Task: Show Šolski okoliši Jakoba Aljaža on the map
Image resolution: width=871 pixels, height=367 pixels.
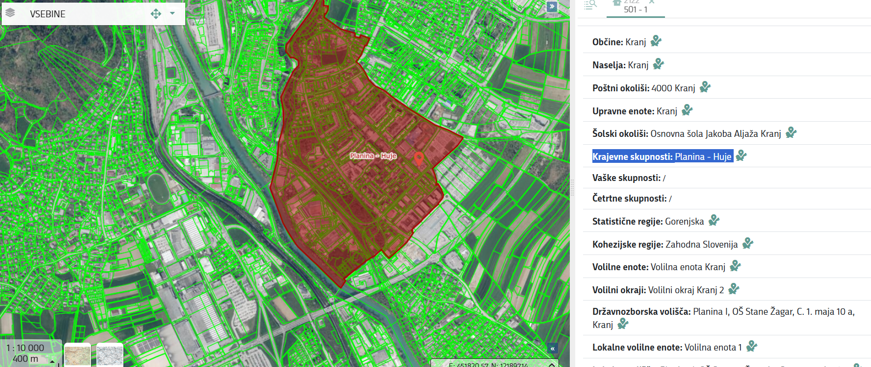Action: (791, 133)
